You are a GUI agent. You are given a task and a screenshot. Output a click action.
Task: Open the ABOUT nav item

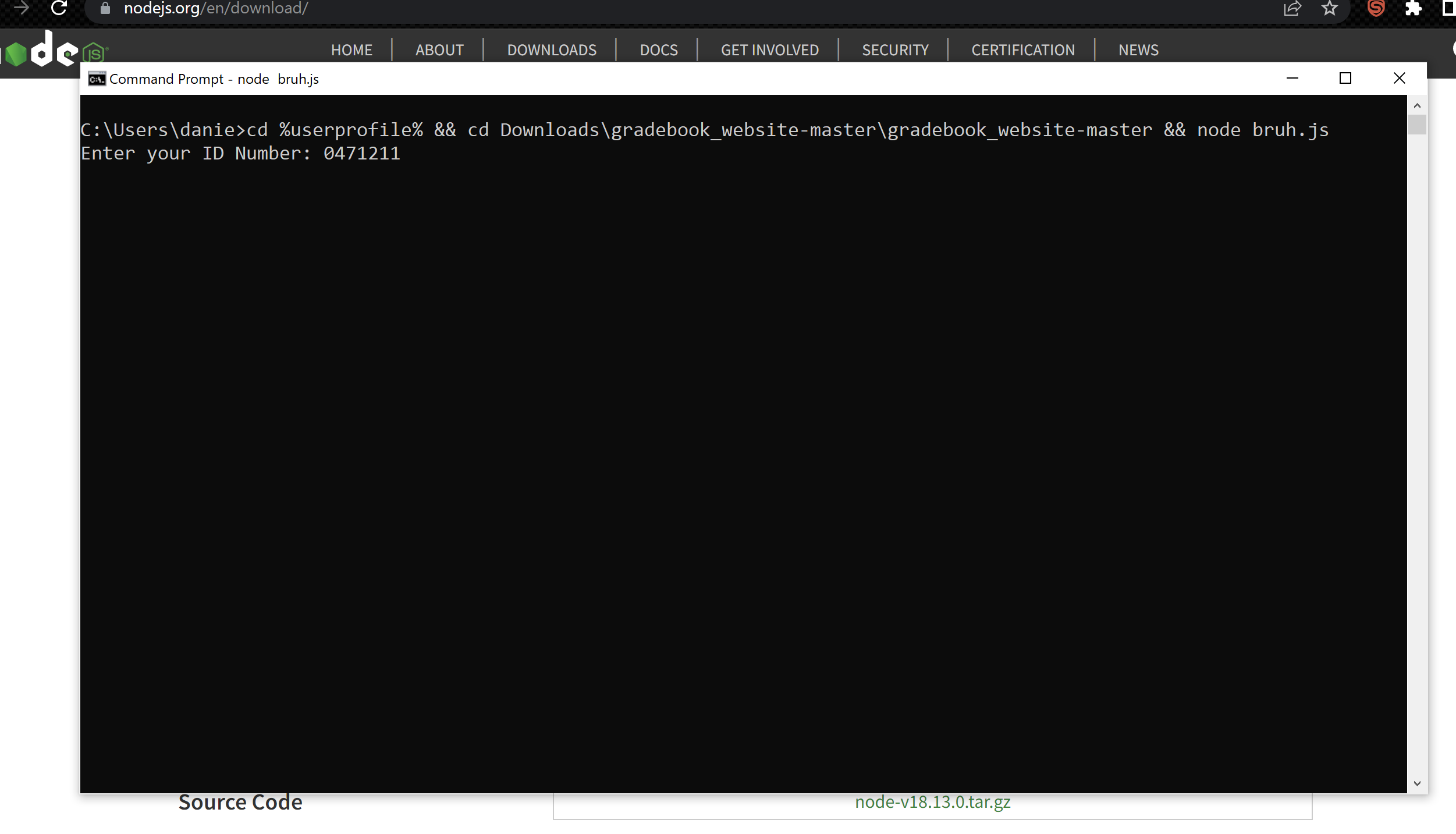pyautogui.click(x=439, y=50)
